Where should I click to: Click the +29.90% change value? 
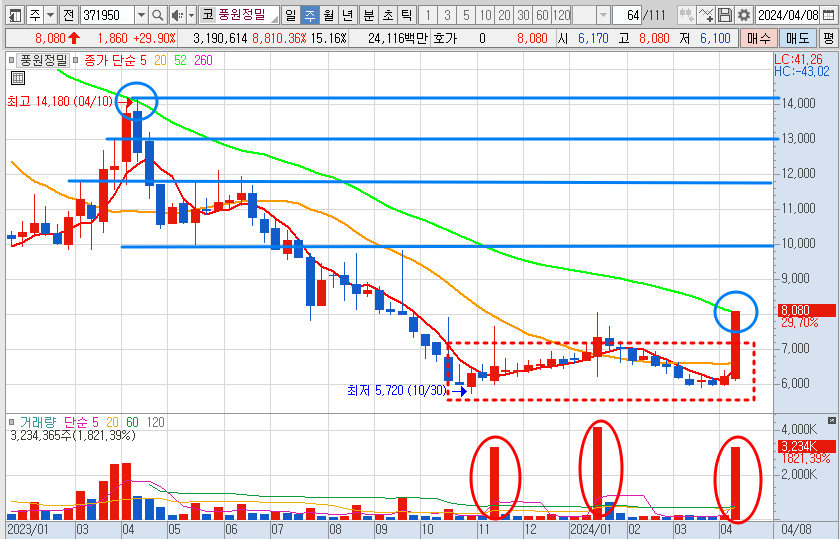click(x=154, y=38)
